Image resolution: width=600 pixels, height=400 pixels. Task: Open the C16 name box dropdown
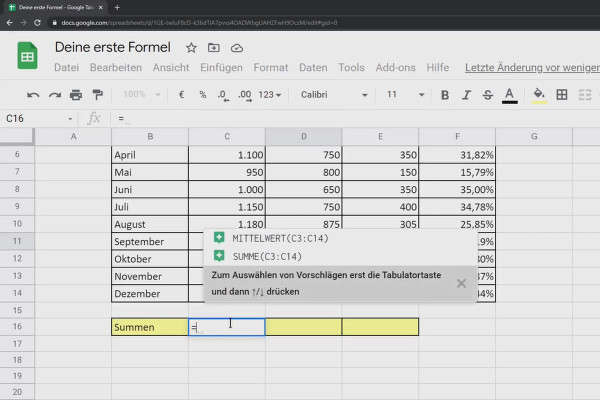pos(70,119)
